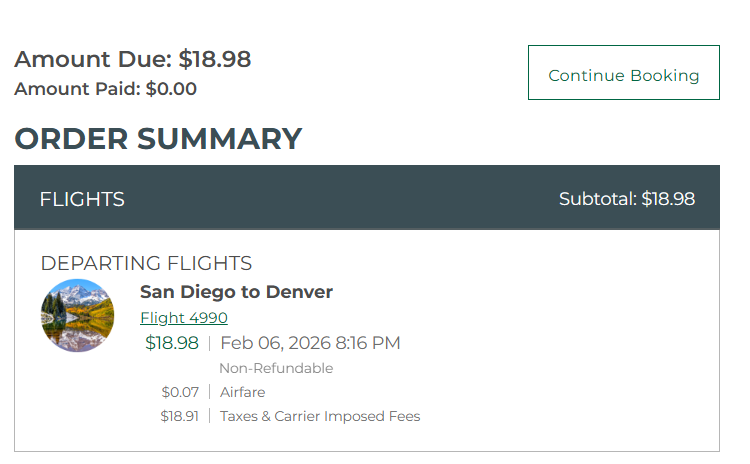Screen dimensions: 750x464
Task: Click the Amount Due $18.98 text
Action: [132, 60]
